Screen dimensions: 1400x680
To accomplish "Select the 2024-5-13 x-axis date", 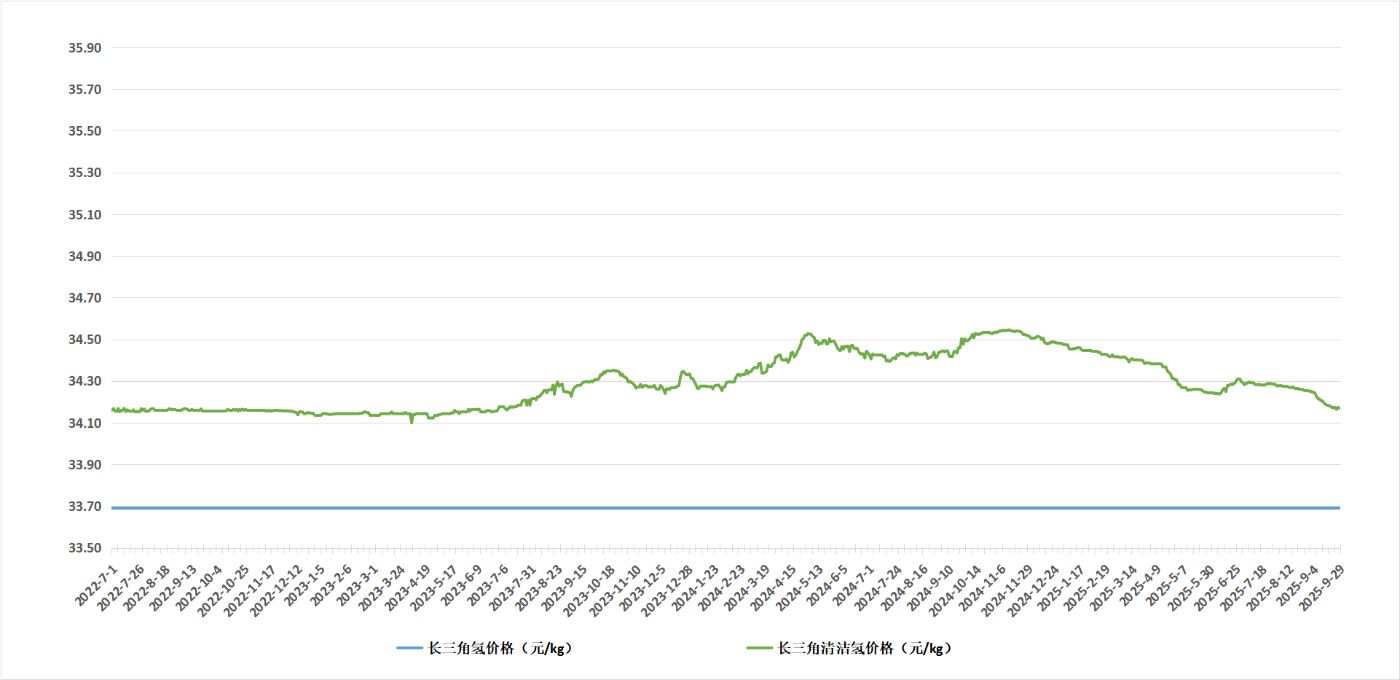I will (x=802, y=585).
